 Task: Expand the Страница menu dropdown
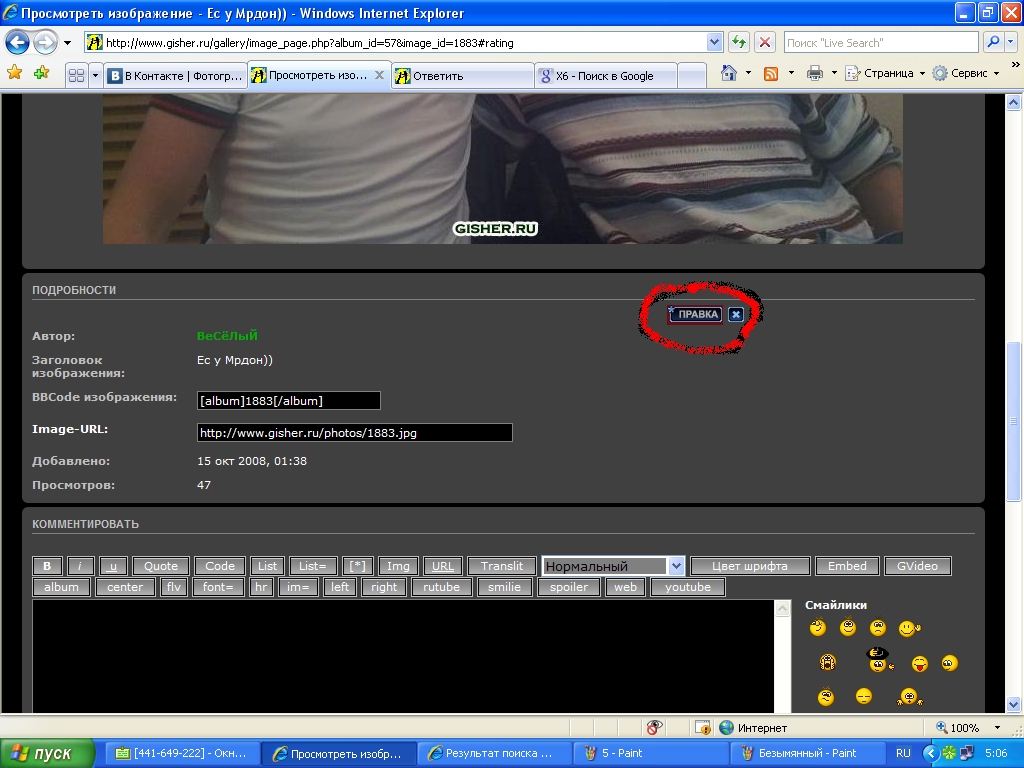click(x=886, y=74)
